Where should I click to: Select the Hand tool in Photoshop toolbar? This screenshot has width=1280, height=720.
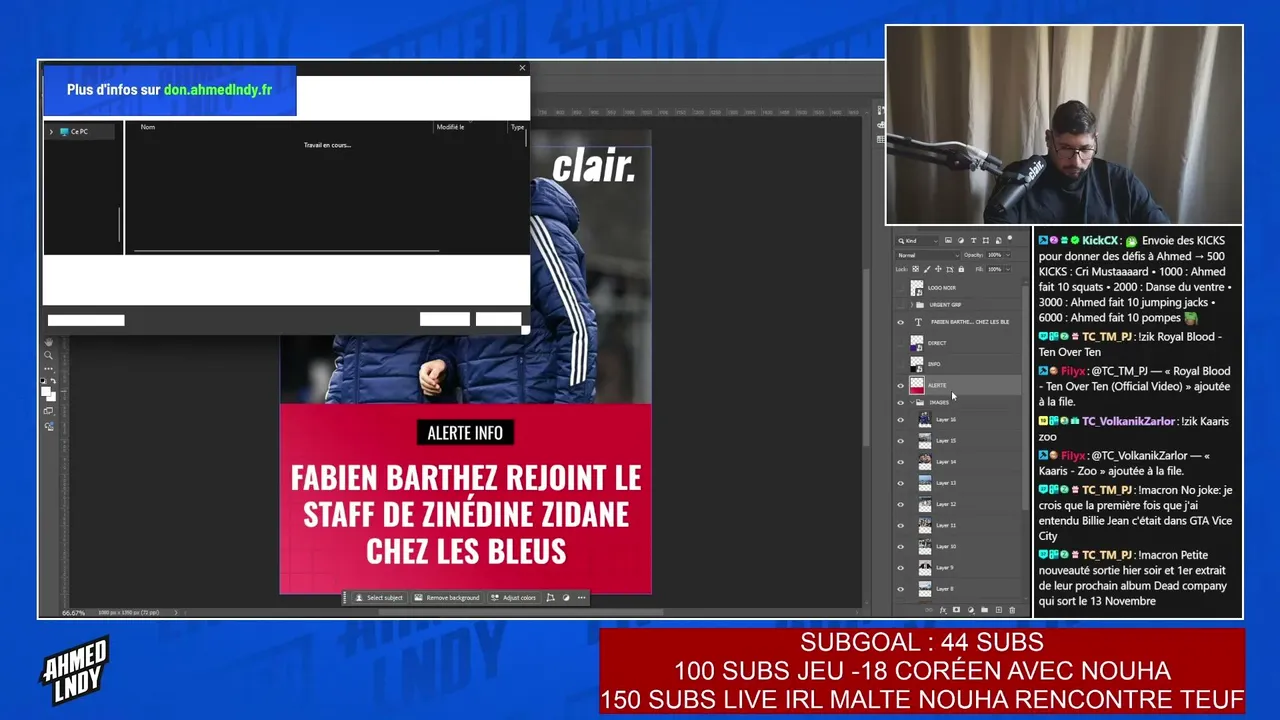48,342
